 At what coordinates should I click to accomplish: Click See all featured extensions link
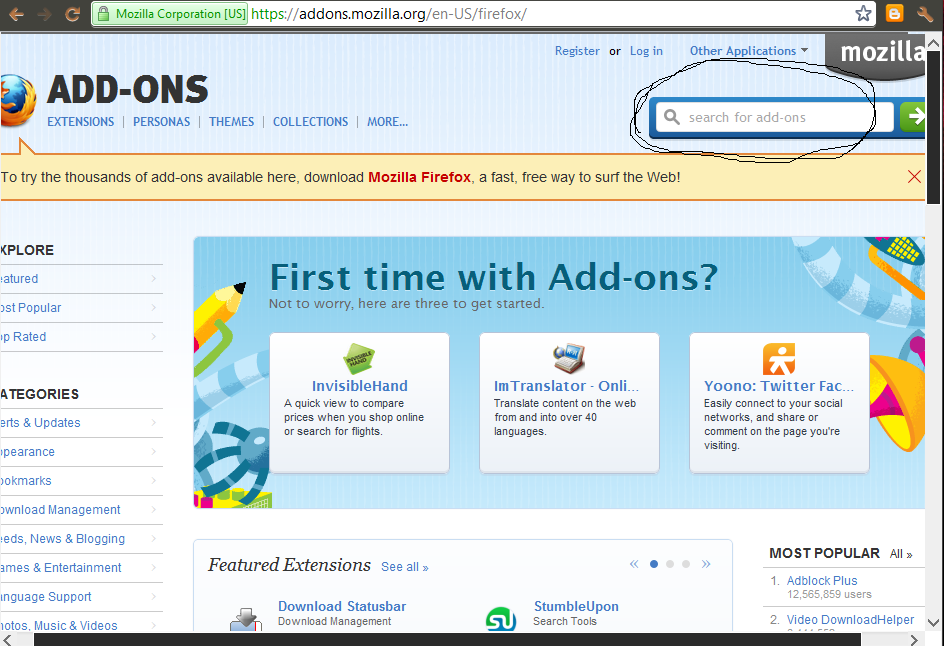pos(405,567)
